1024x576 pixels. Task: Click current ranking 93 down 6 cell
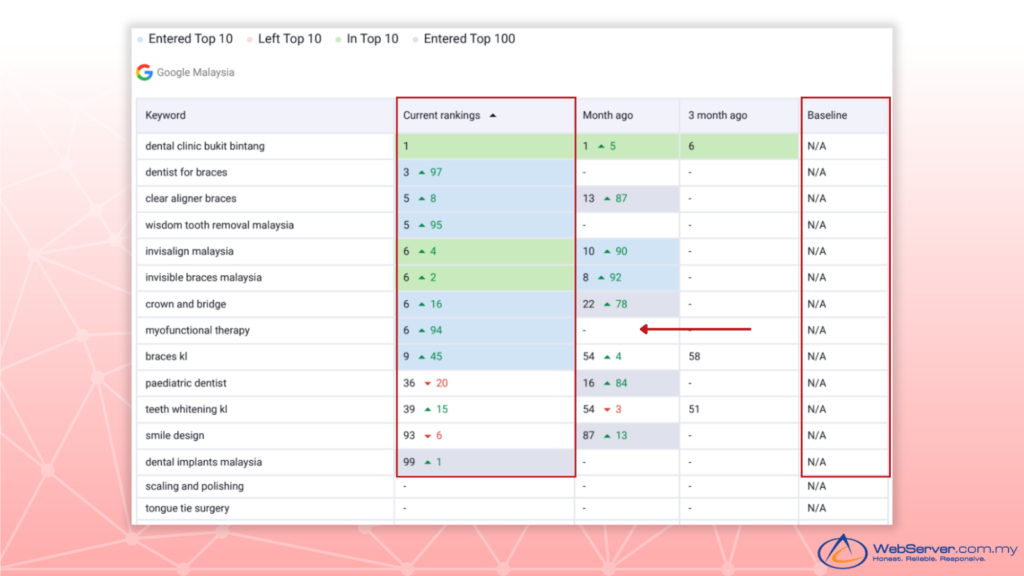point(485,436)
